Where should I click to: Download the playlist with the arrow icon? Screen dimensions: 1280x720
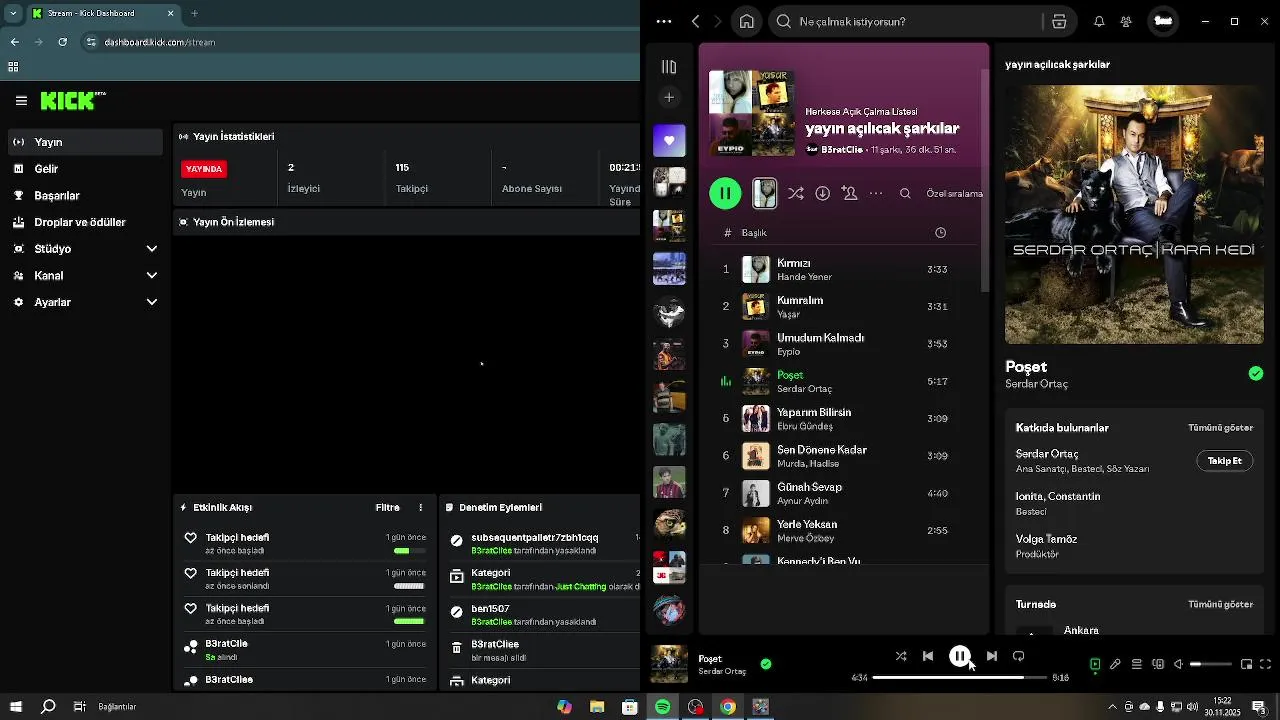click(x=822, y=193)
